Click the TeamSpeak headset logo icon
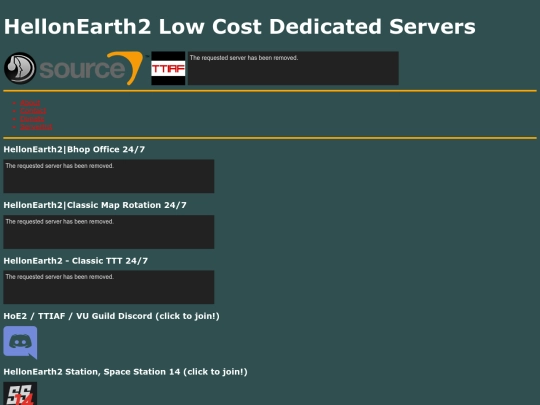The height and width of the screenshot is (405, 540). [20, 68]
